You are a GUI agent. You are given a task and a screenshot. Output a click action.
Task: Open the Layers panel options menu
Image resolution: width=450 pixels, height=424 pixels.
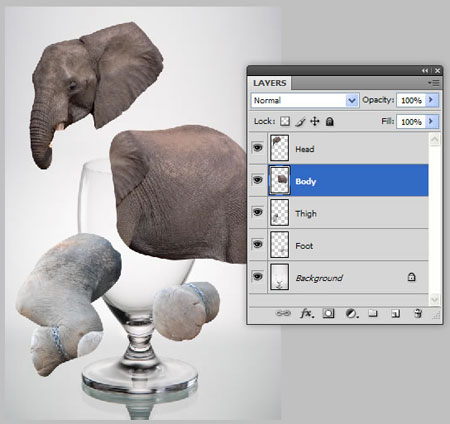click(435, 82)
